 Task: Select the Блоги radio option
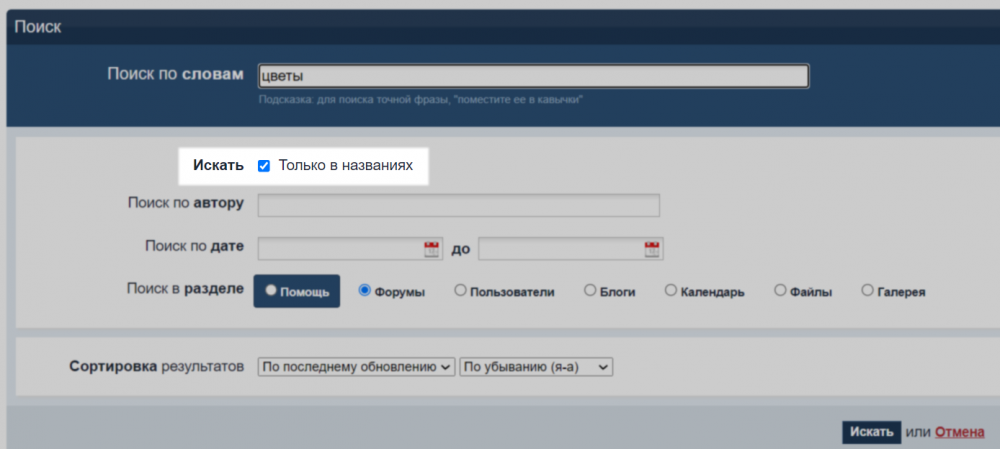tap(590, 290)
